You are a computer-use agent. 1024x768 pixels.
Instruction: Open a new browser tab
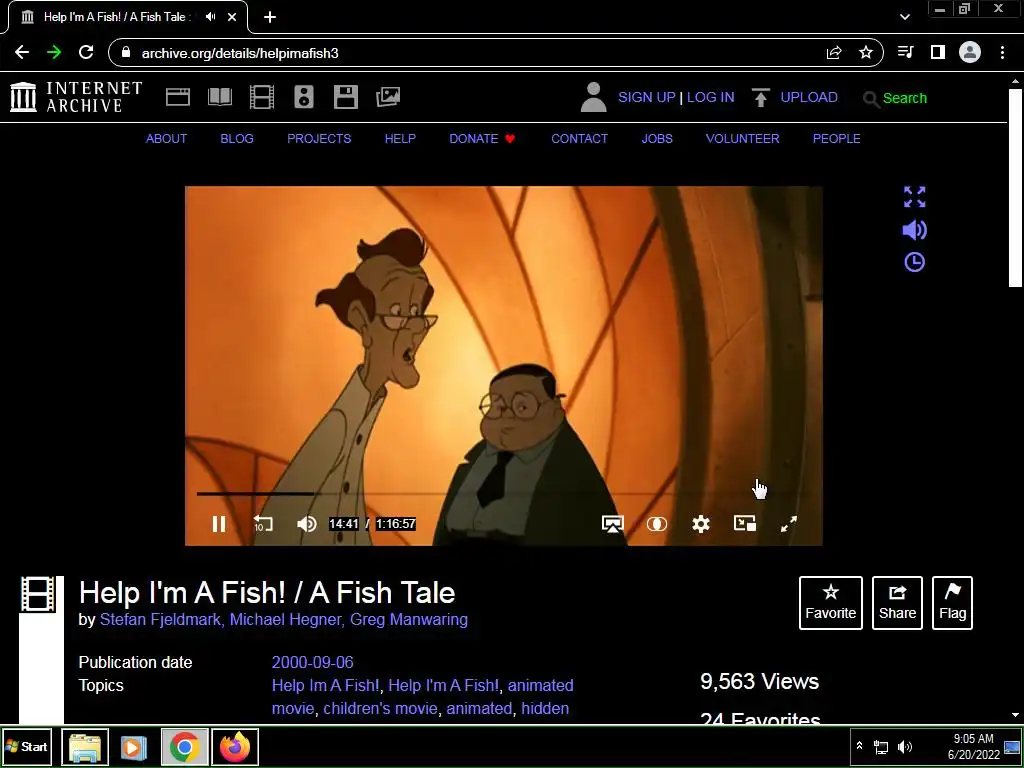[x=270, y=17]
